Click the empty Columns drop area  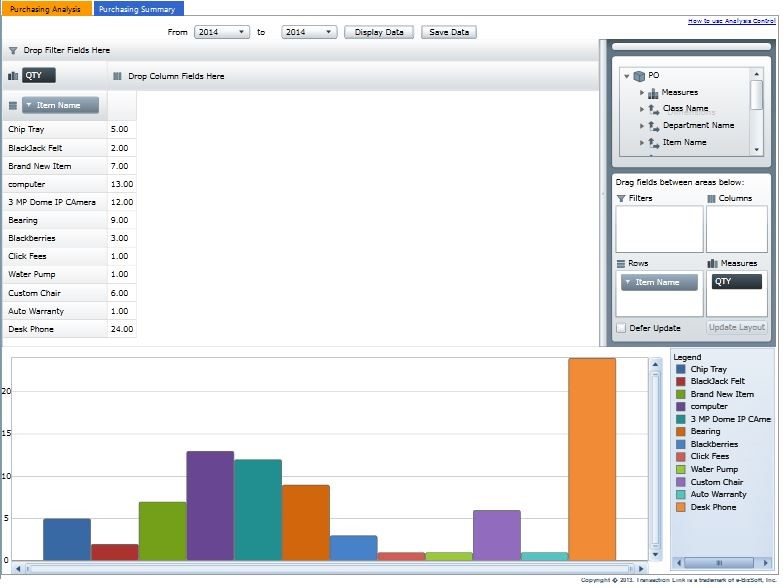tap(737, 229)
